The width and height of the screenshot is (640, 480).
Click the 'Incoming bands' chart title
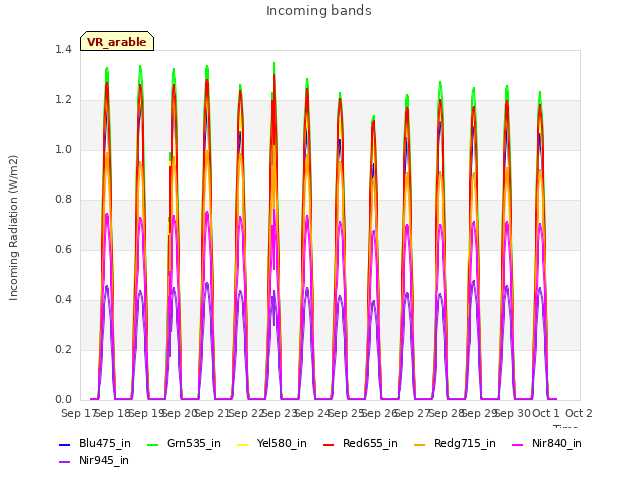319,11
